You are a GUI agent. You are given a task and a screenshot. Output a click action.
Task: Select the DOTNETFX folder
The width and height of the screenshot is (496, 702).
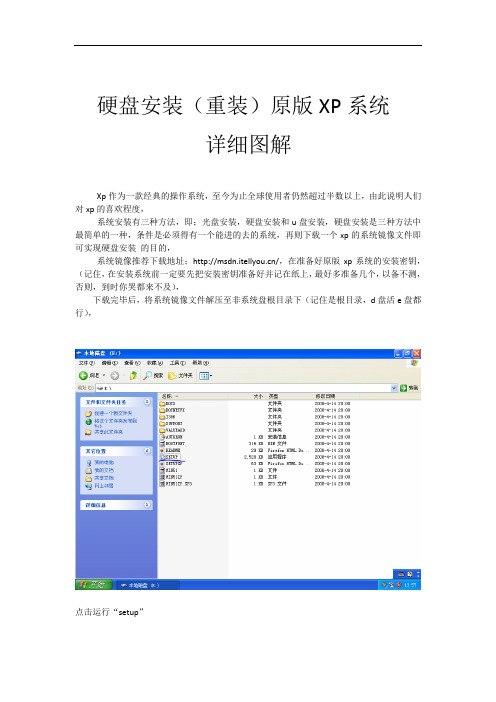[x=172, y=410]
